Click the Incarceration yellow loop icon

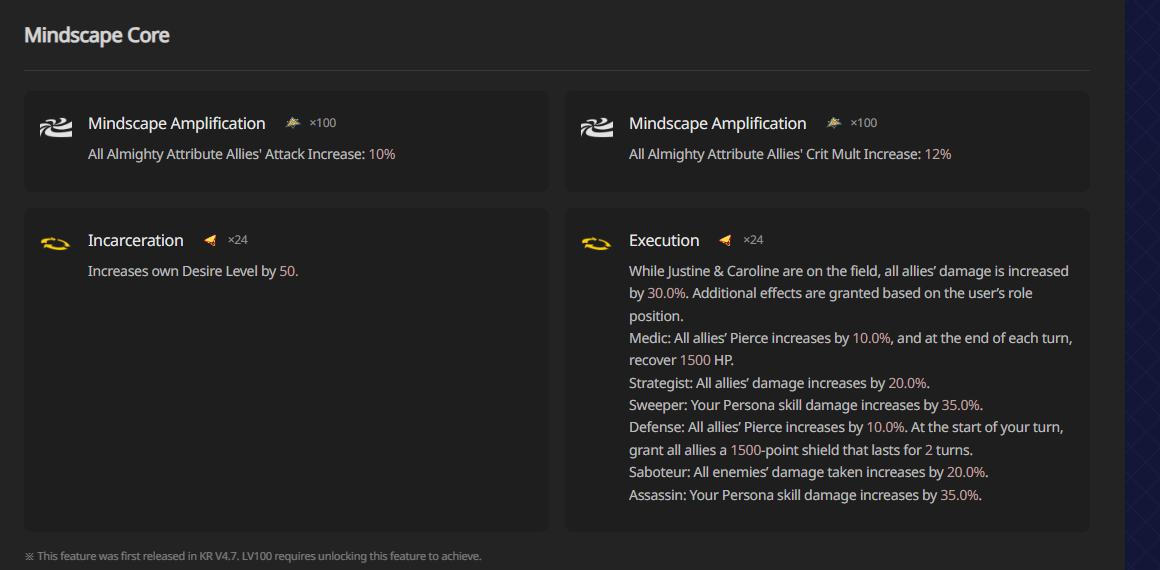pos(55,243)
